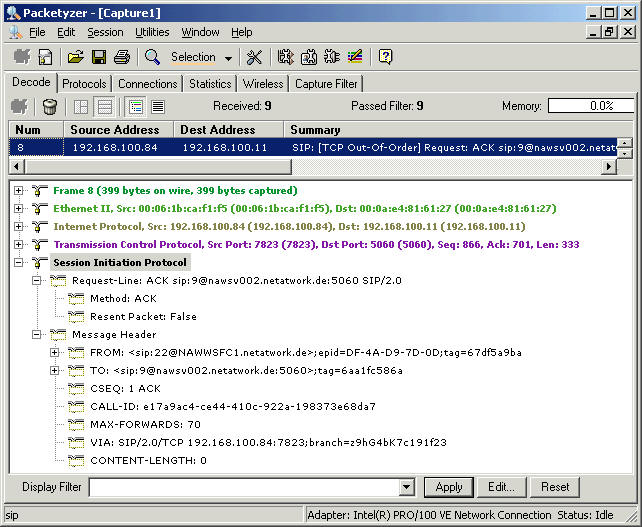Click the start capture gear icon in main toolbar

coord(22,57)
